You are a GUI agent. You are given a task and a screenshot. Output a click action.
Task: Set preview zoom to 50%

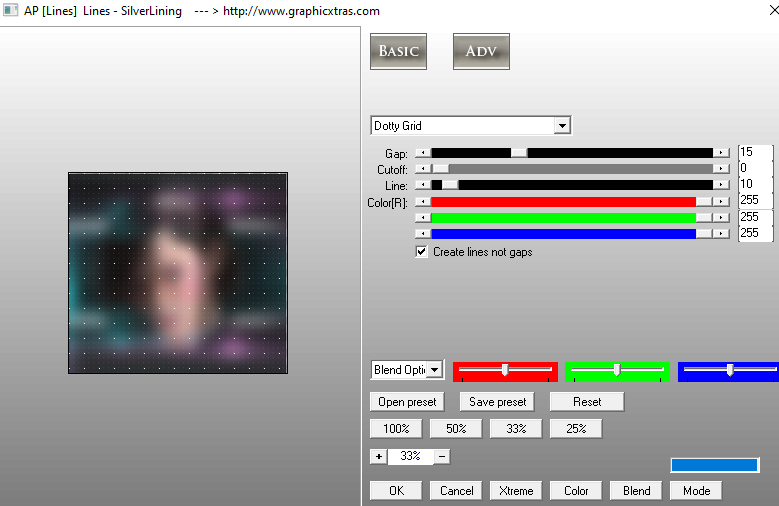pos(456,428)
